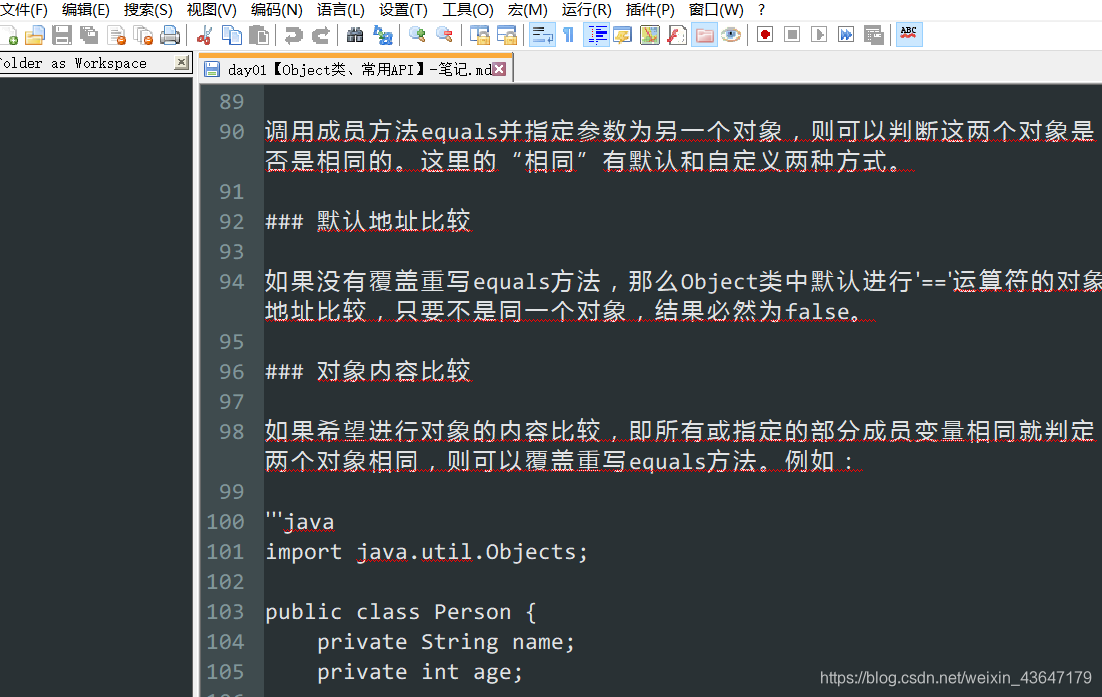Toggle file monitoring eye icon

tap(731, 34)
